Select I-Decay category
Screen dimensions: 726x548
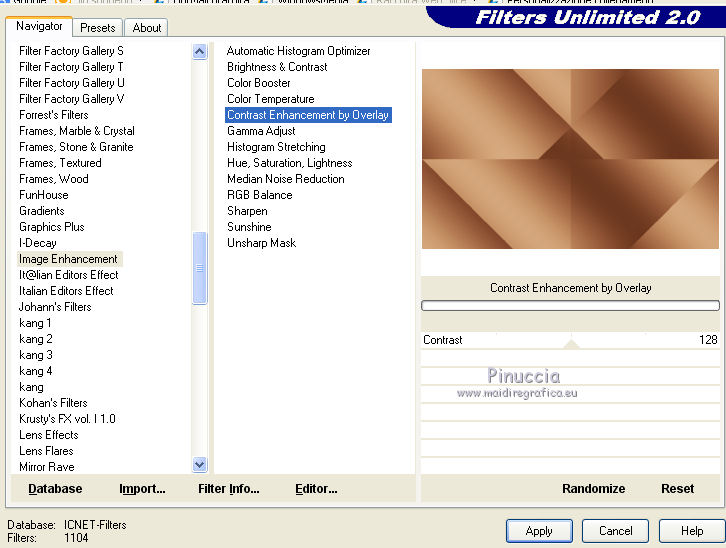[x=38, y=243]
